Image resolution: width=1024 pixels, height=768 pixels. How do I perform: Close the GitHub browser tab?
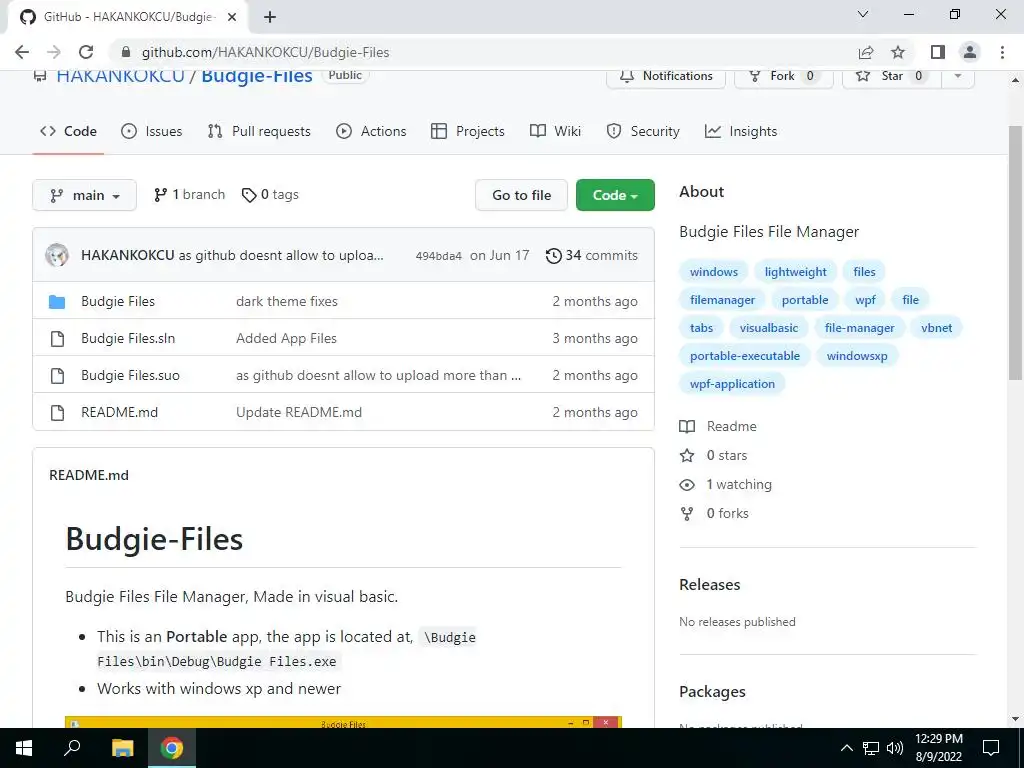[232, 17]
